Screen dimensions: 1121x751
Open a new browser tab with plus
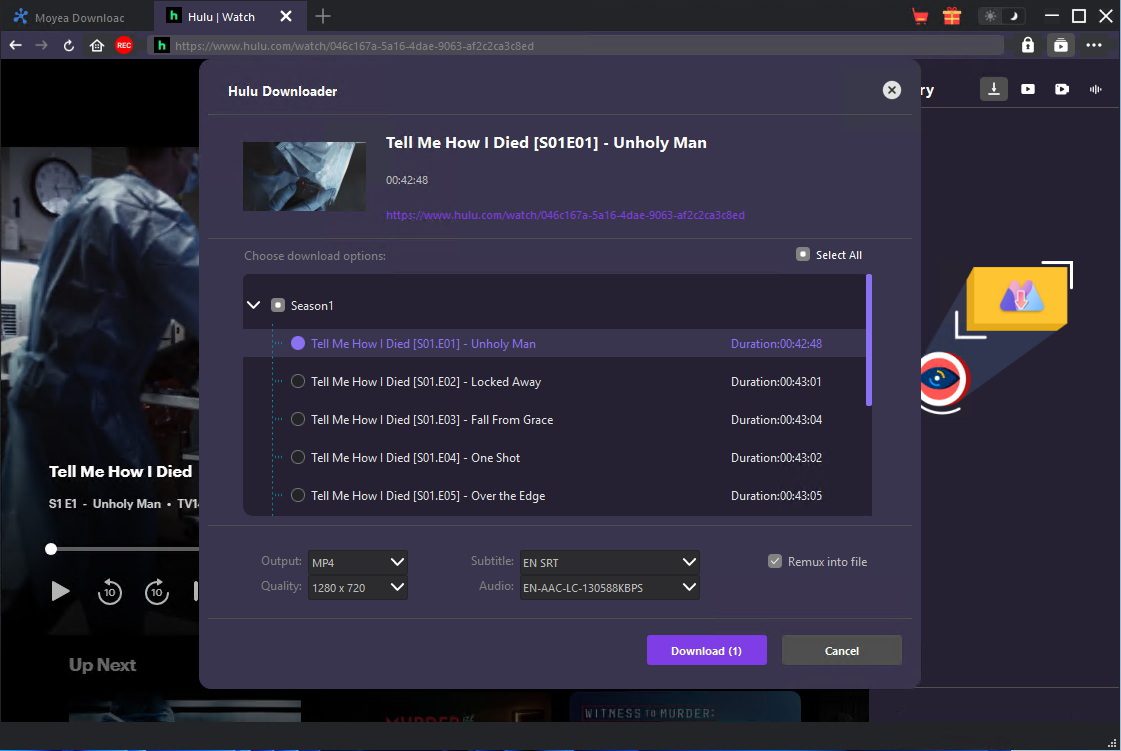(323, 16)
